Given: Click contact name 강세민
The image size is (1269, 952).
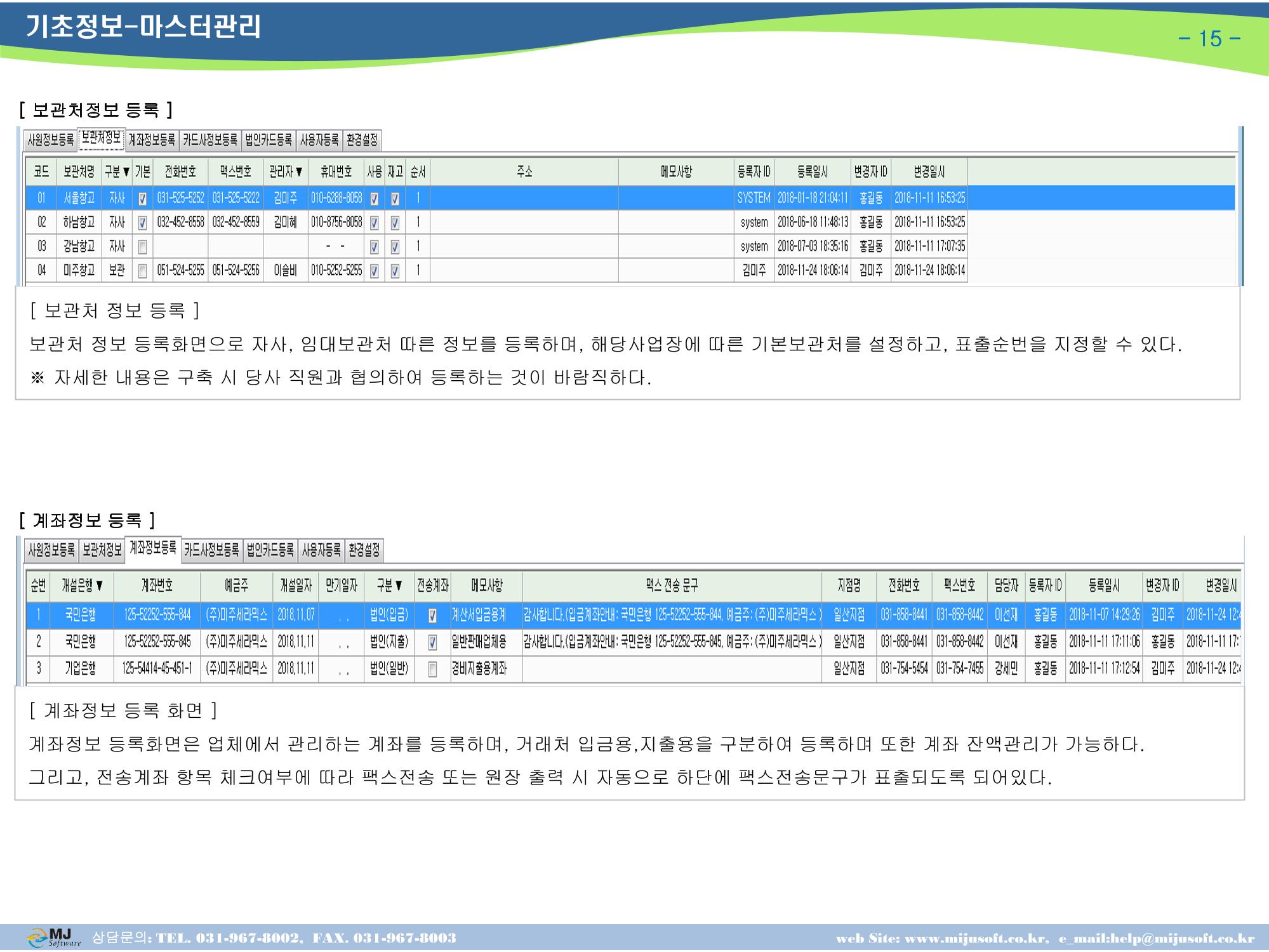Looking at the screenshot, I should (1006, 670).
